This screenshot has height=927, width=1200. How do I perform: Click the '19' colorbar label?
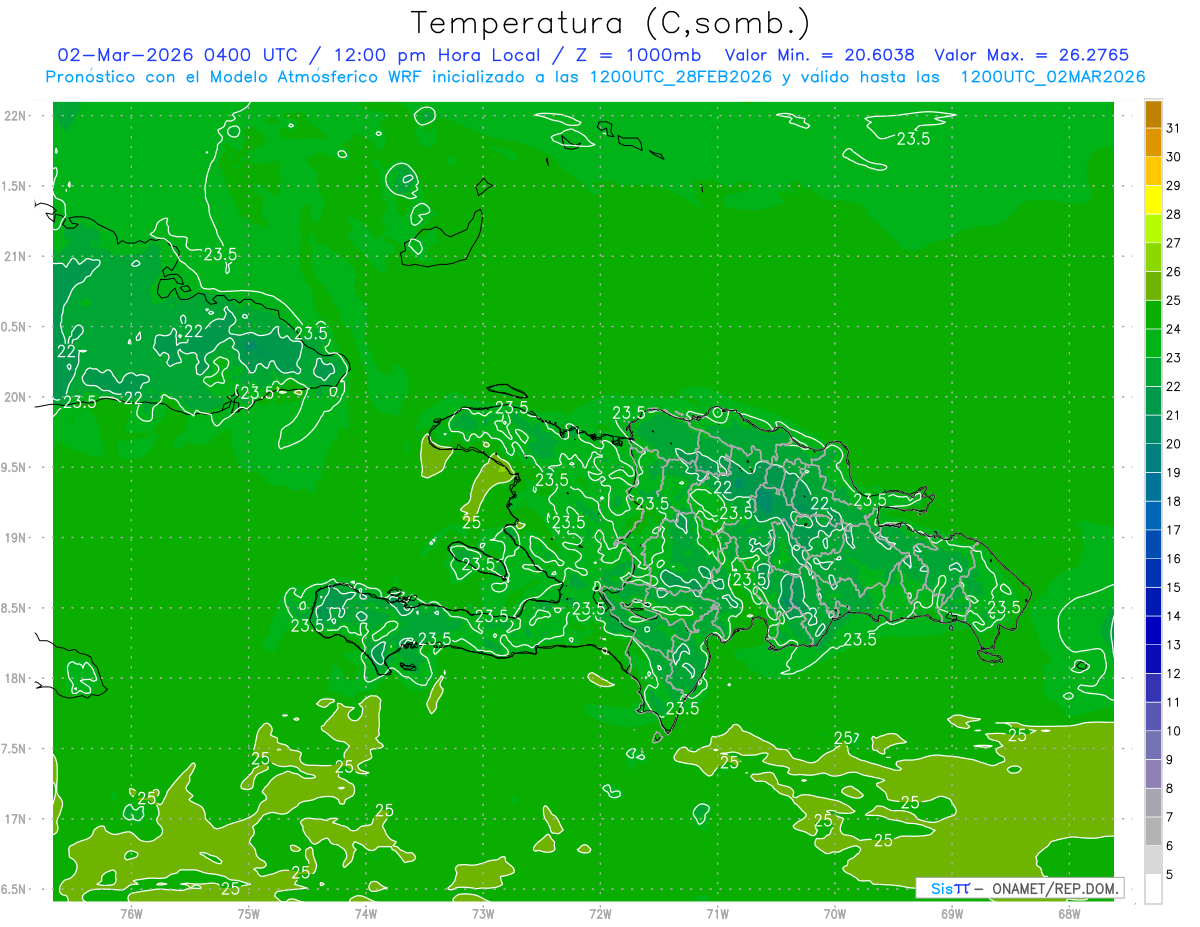(x=1174, y=472)
